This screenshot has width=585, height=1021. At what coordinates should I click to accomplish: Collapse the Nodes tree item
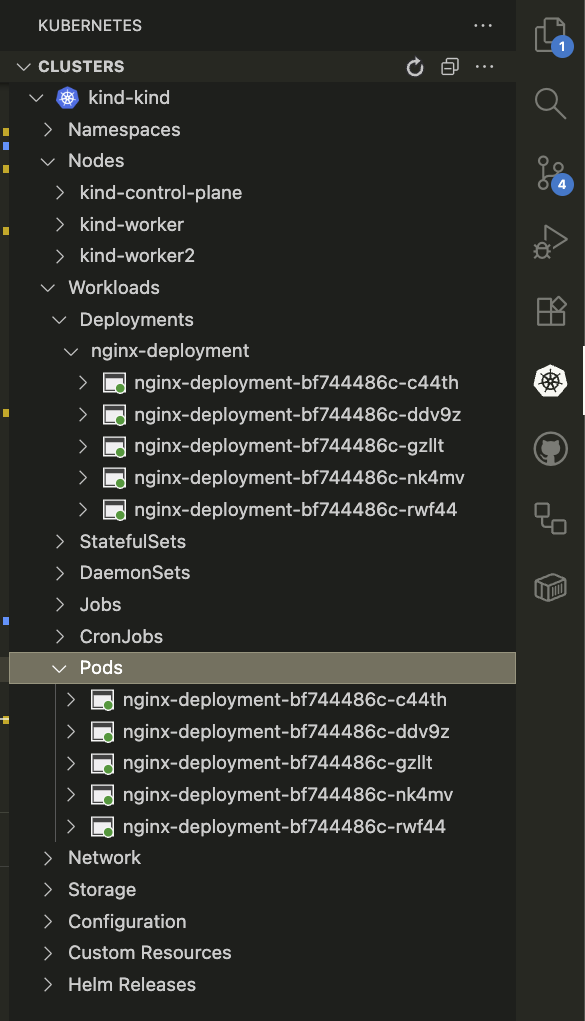point(48,161)
